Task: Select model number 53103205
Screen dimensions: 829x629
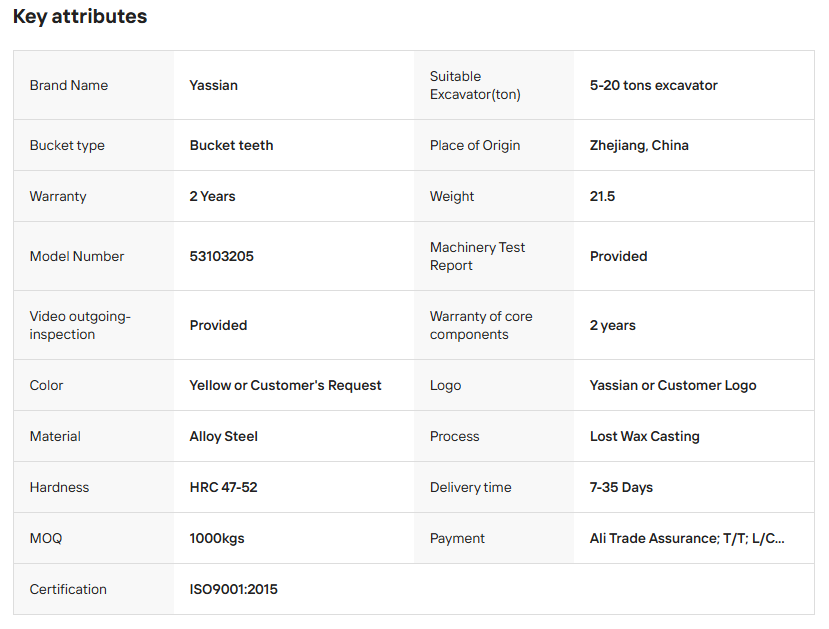Action: click(222, 256)
